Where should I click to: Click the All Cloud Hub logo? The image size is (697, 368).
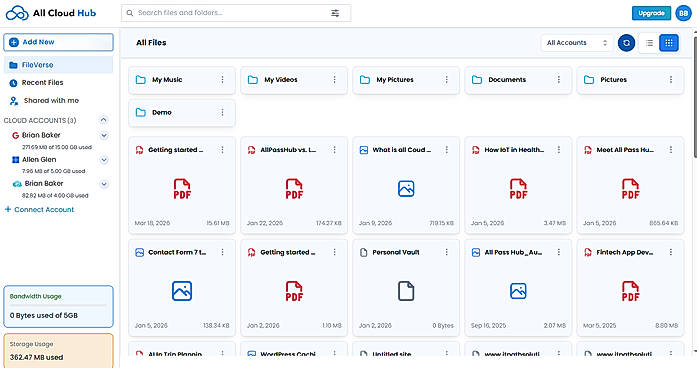(x=51, y=13)
